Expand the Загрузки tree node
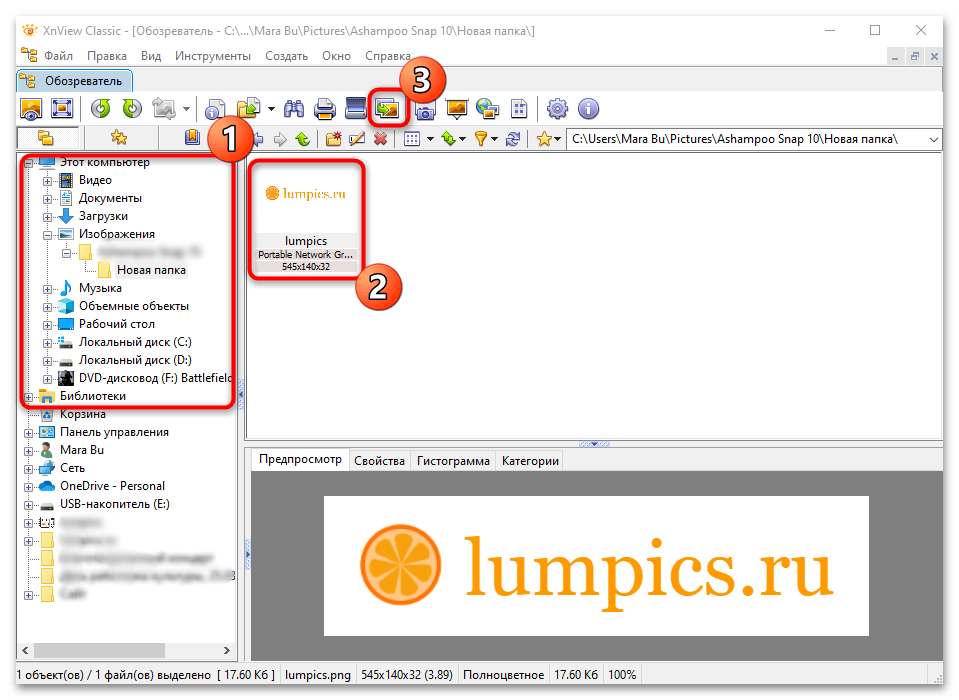The width and height of the screenshot is (959, 700). point(47,217)
